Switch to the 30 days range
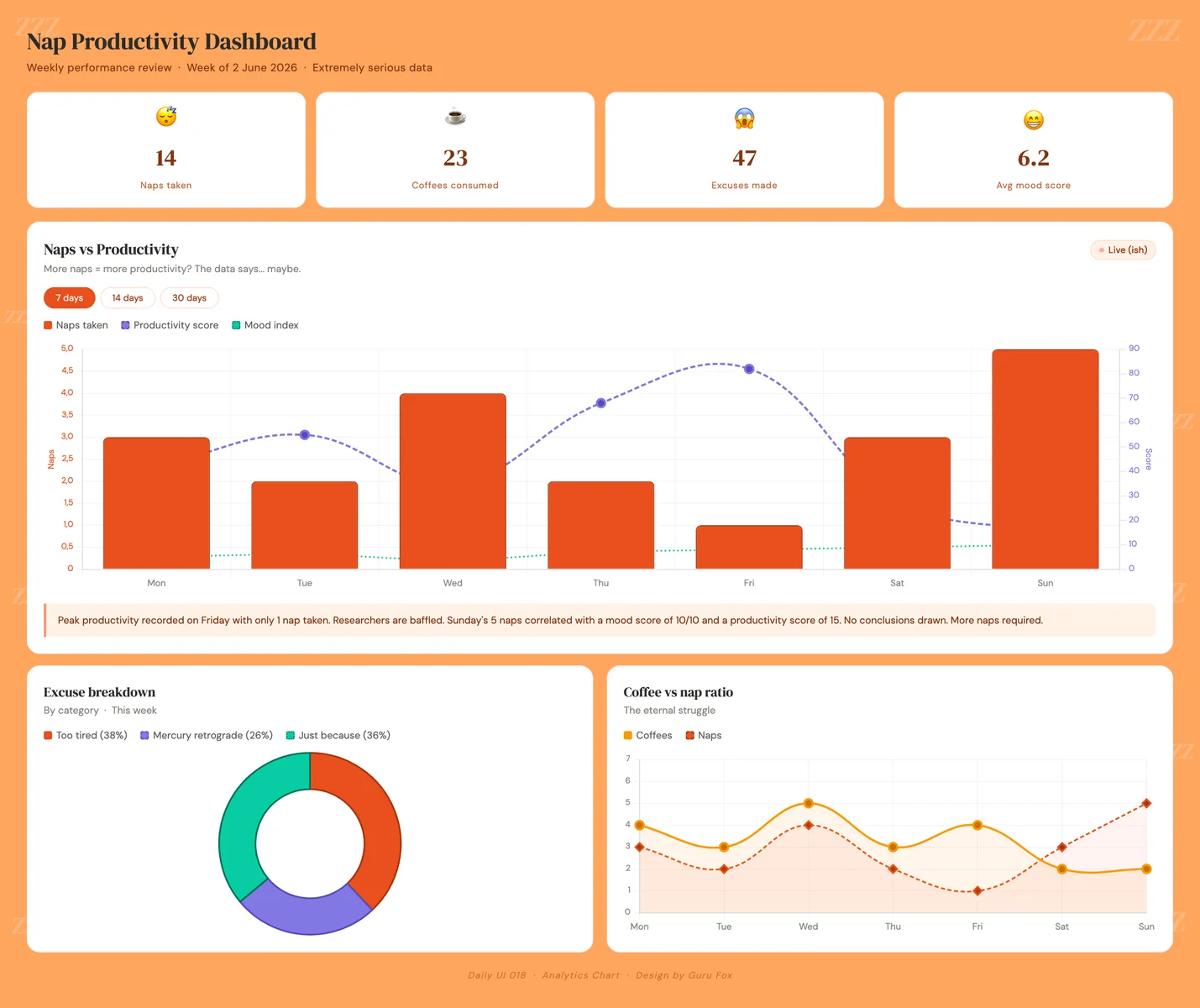This screenshot has height=1008, width=1200. 190,298
